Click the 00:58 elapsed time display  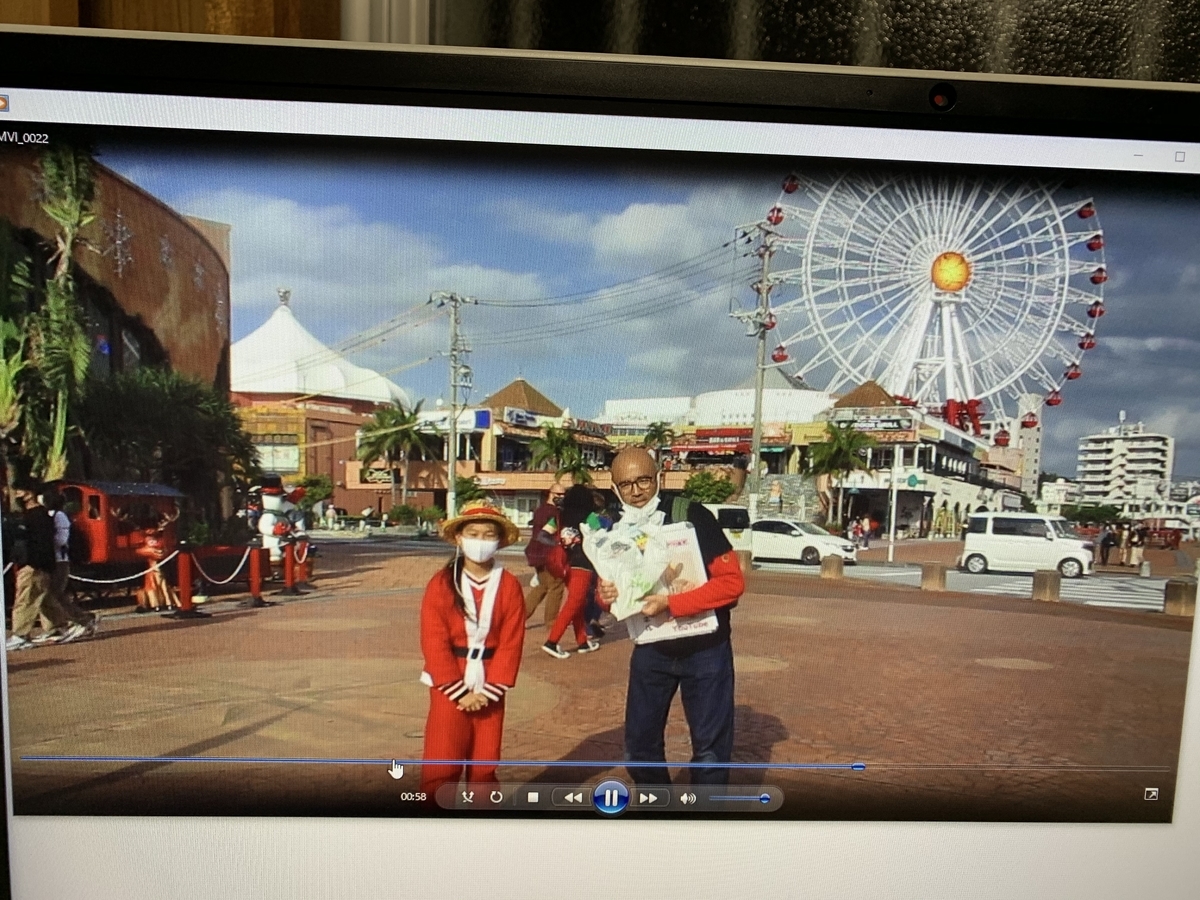point(413,797)
